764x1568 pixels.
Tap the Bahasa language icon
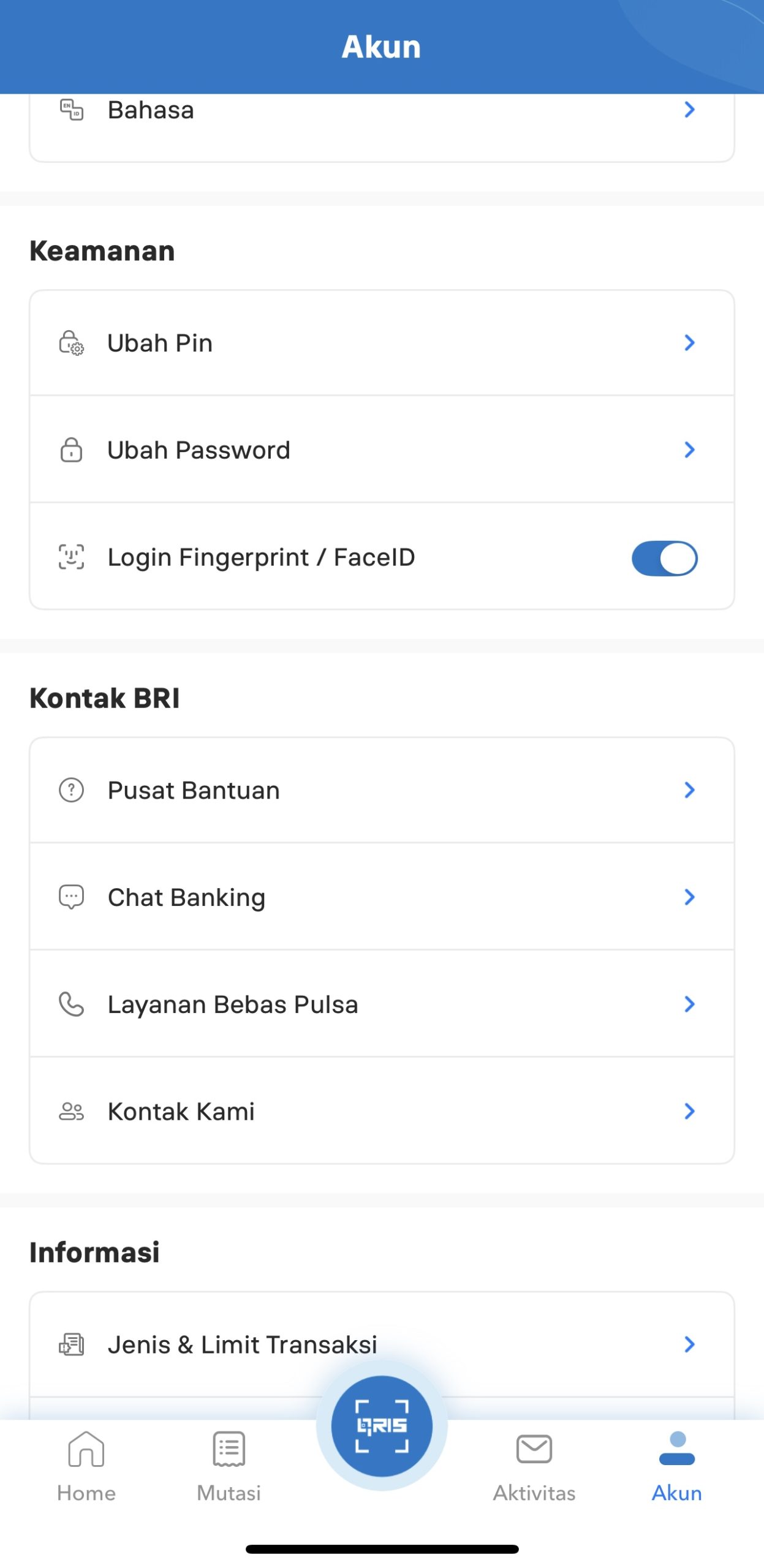[71, 110]
